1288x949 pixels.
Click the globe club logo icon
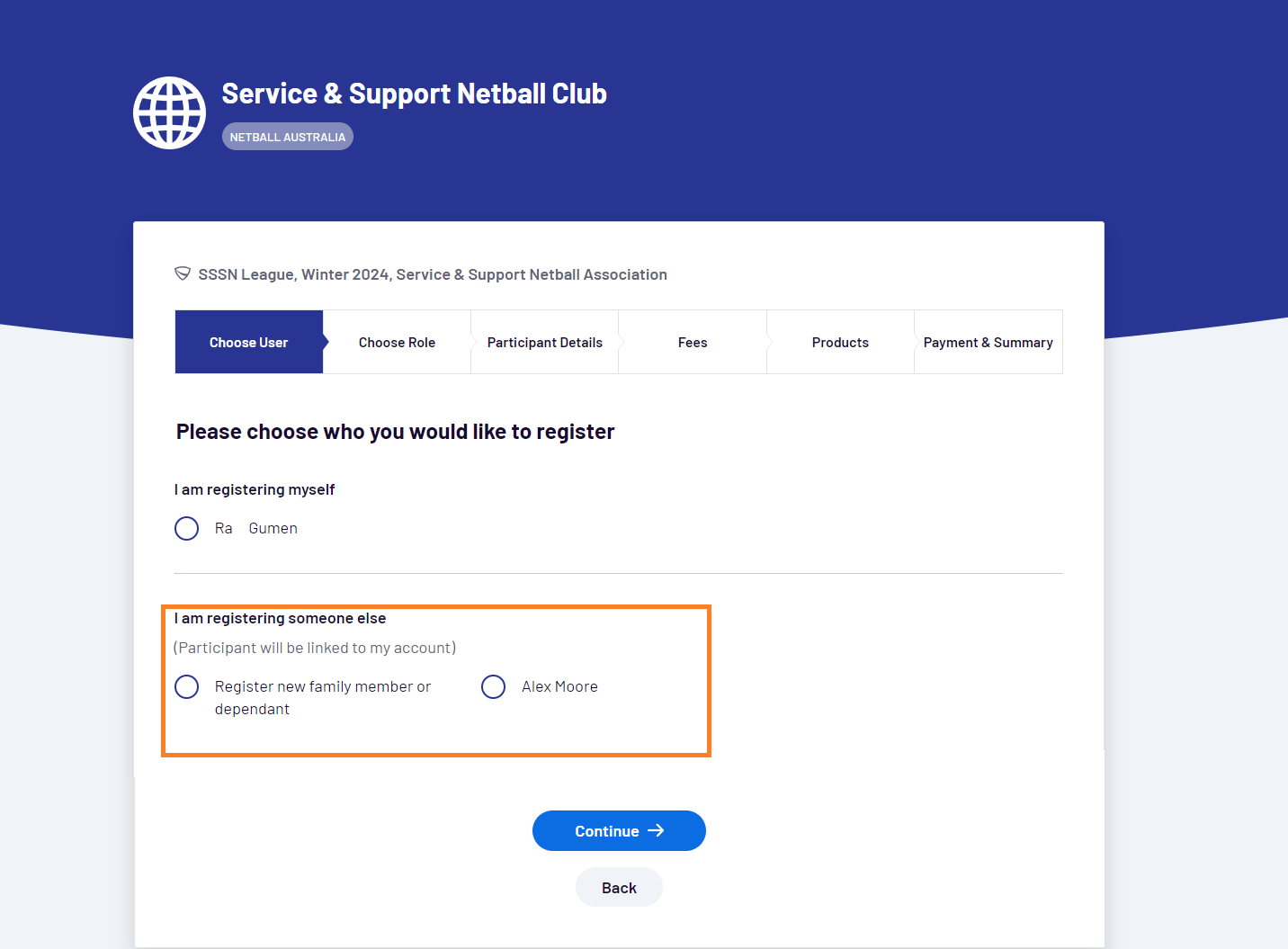pyautogui.click(x=169, y=112)
